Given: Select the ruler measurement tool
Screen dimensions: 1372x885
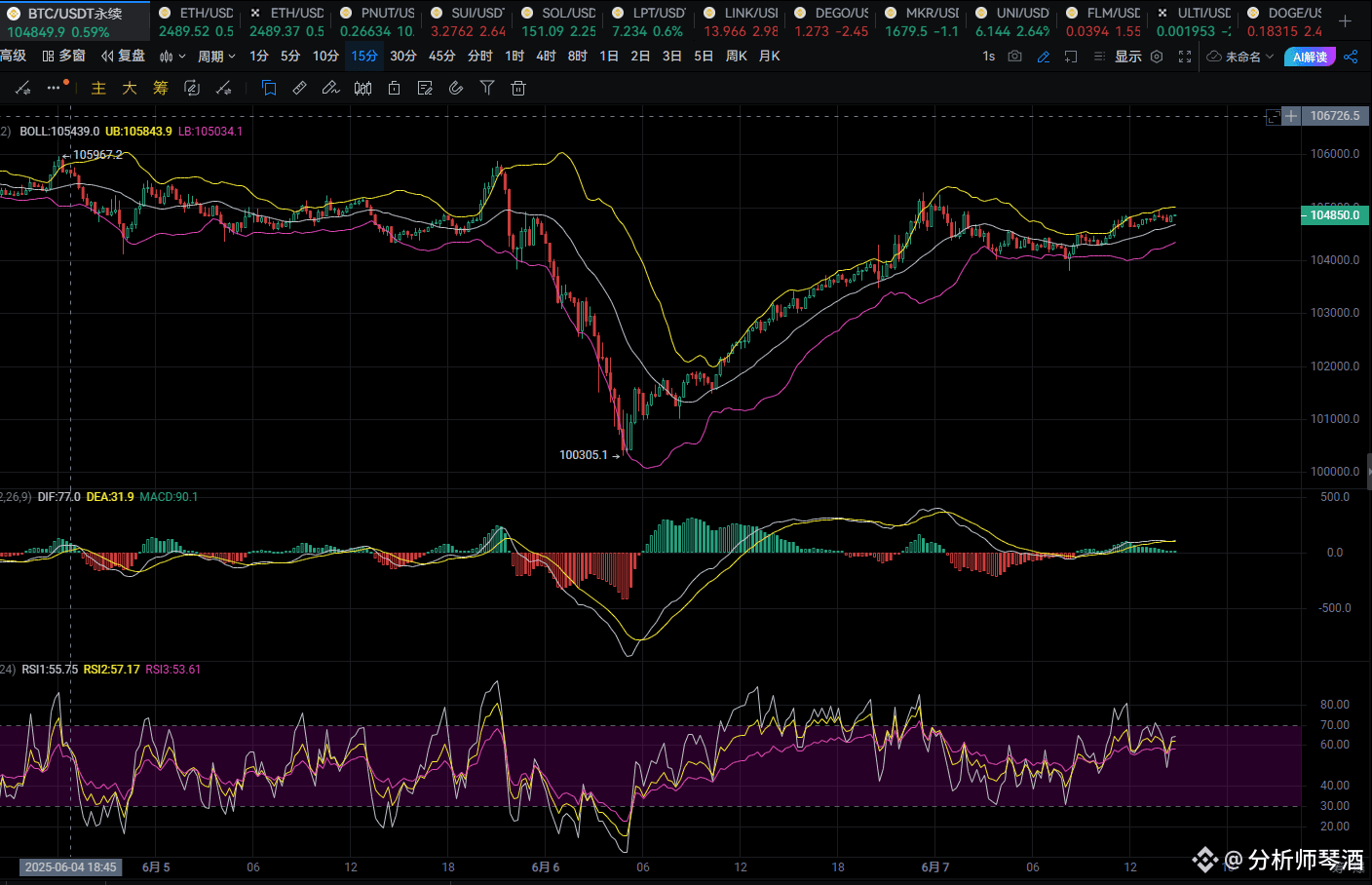Looking at the screenshot, I should pos(300,89).
